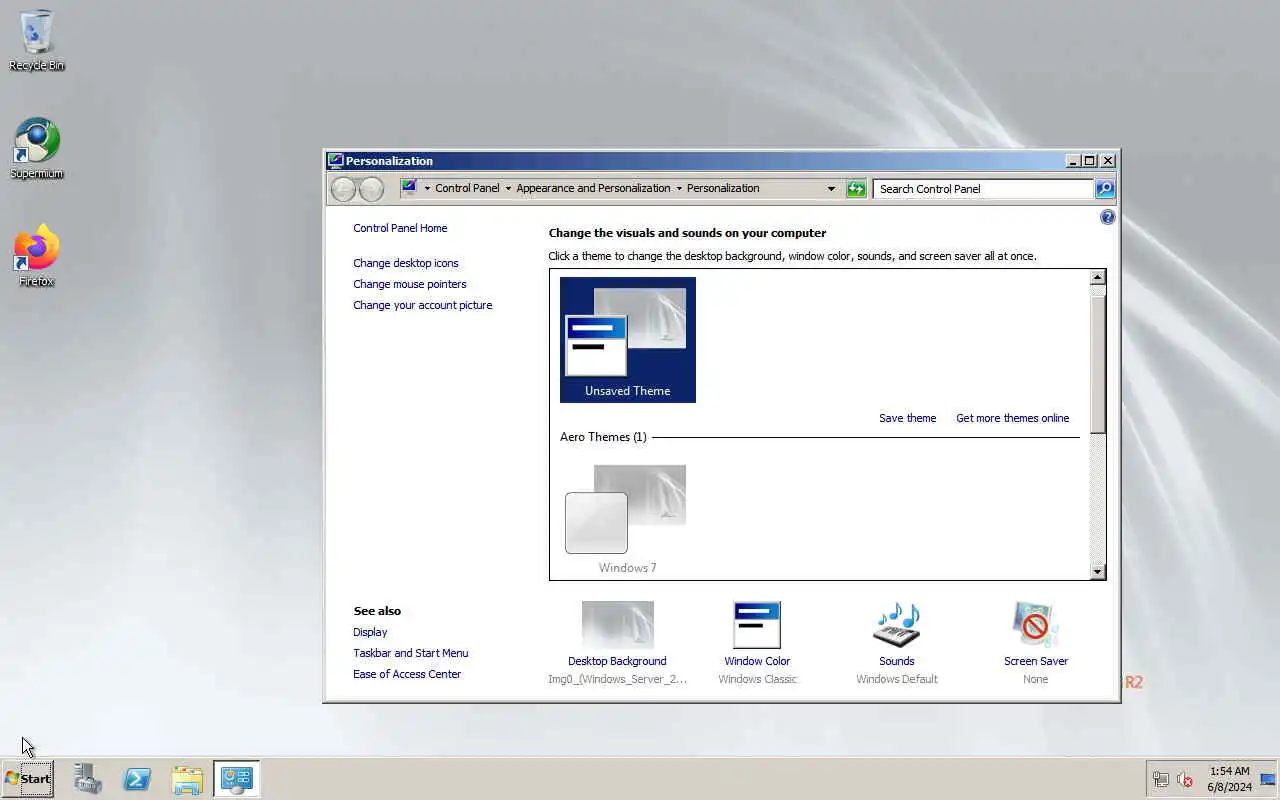Click the muted volume tray icon
1280x800 pixels.
1185,779
